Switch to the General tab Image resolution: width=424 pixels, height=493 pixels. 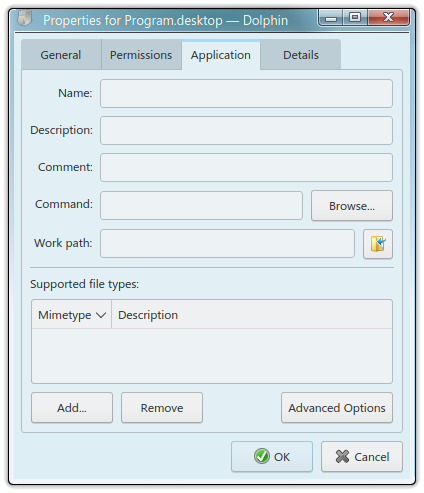[x=61, y=55]
